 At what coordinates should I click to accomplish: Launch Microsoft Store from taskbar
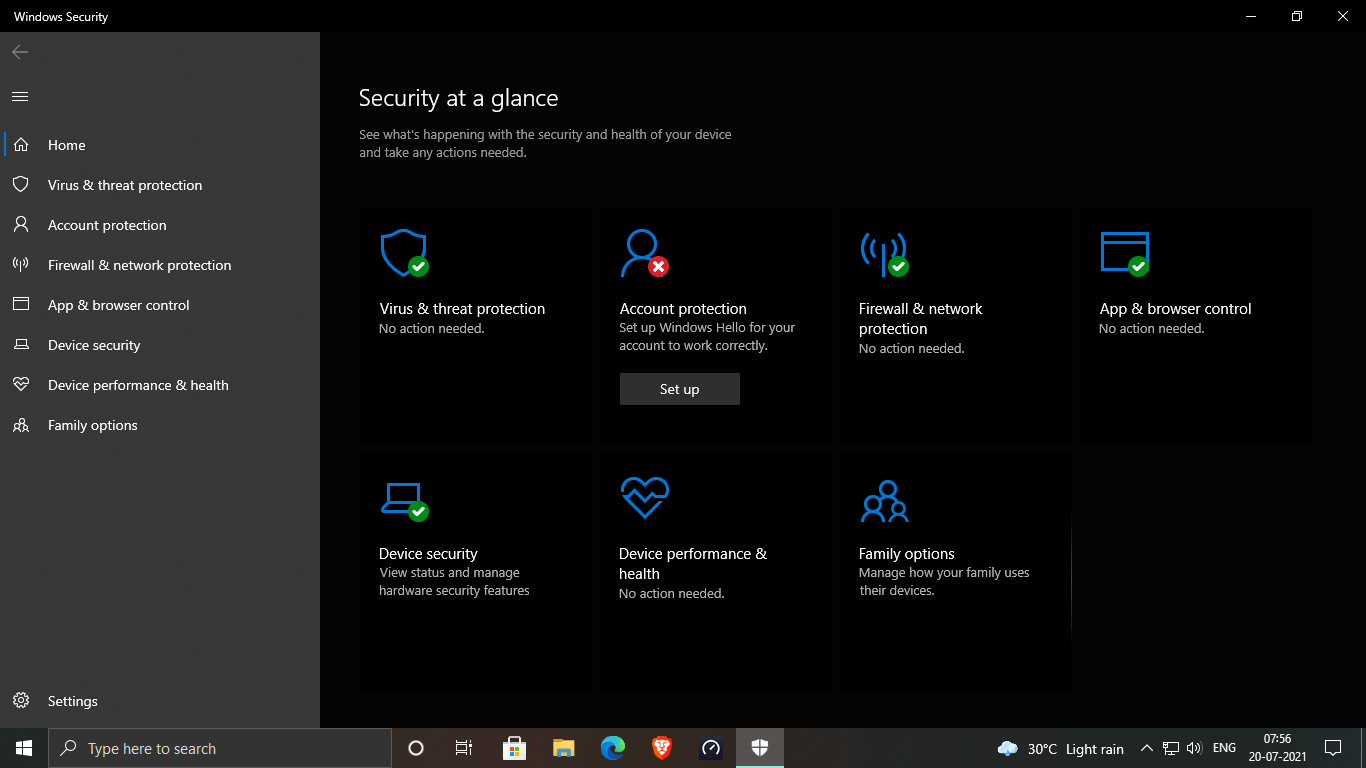pyautogui.click(x=514, y=748)
